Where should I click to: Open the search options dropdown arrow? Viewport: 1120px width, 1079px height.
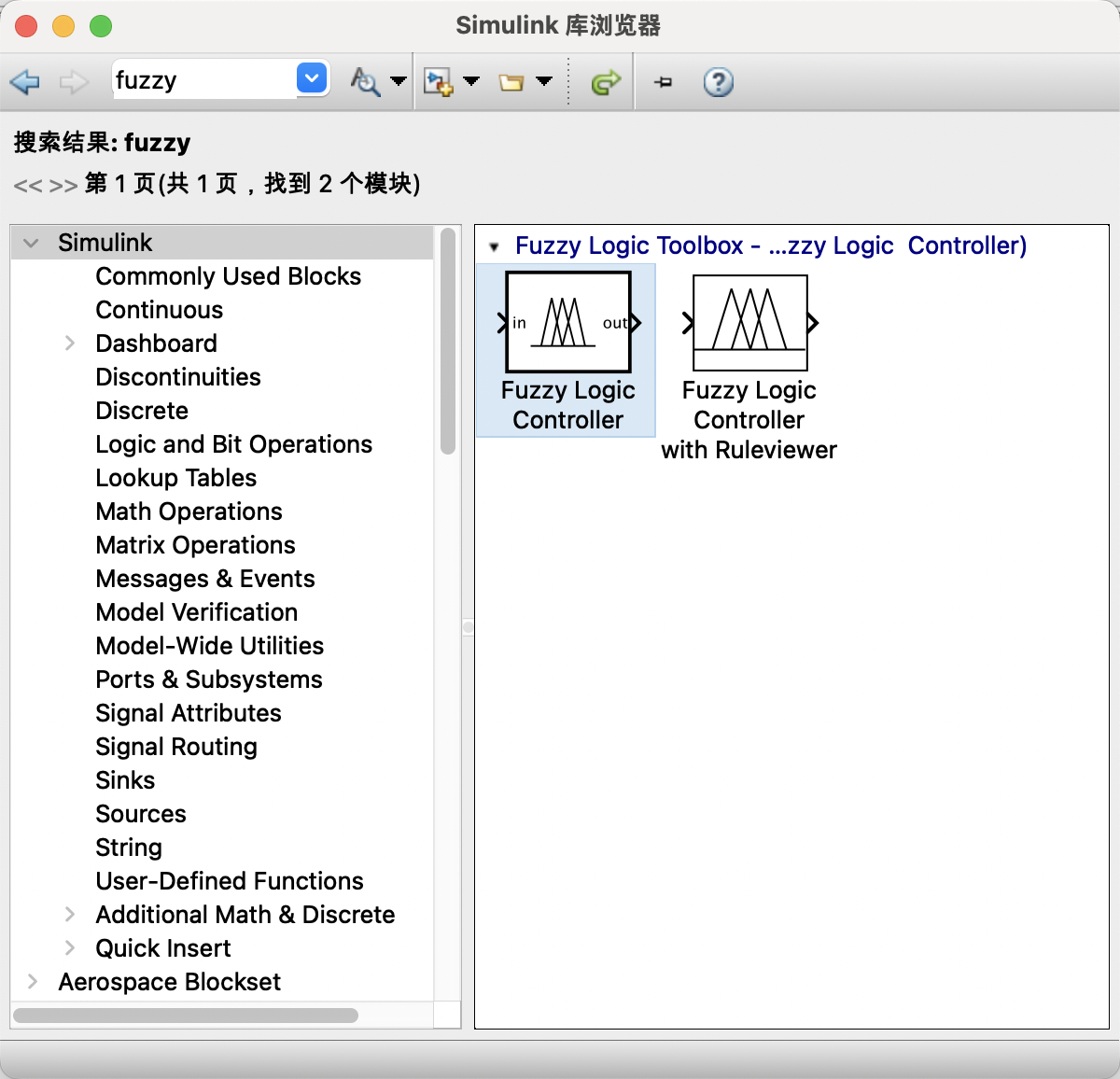coord(399,81)
